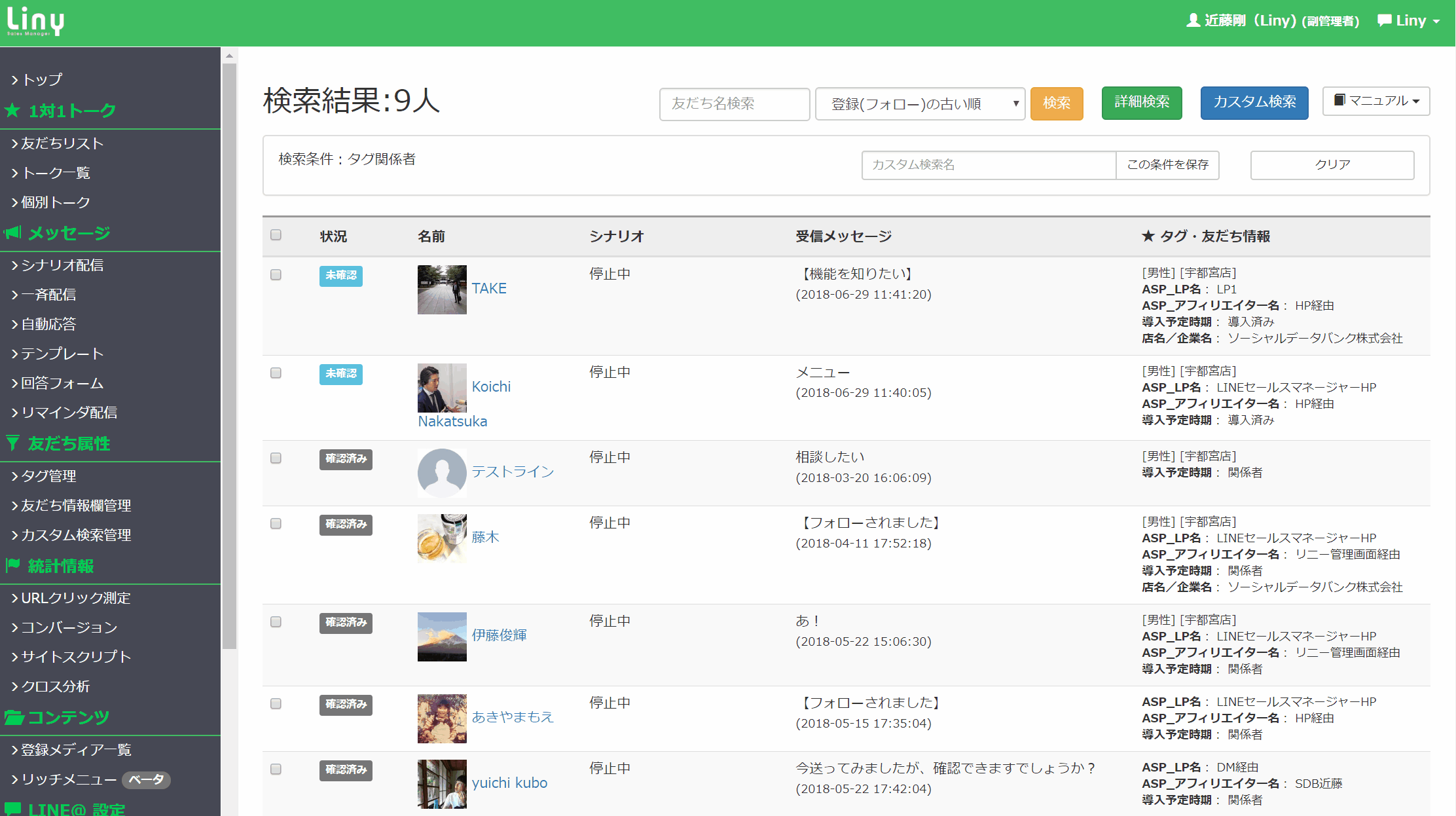Click the folder icon beside コンテンツ
The height and width of the screenshot is (816, 1456).
coord(14,717)
